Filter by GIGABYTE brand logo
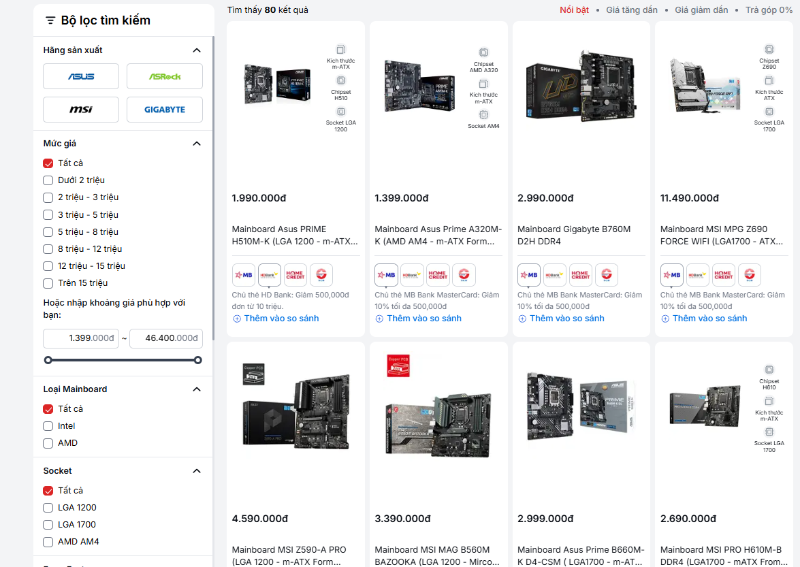Screen dimensions: 800x567 [x=164, y=109]
